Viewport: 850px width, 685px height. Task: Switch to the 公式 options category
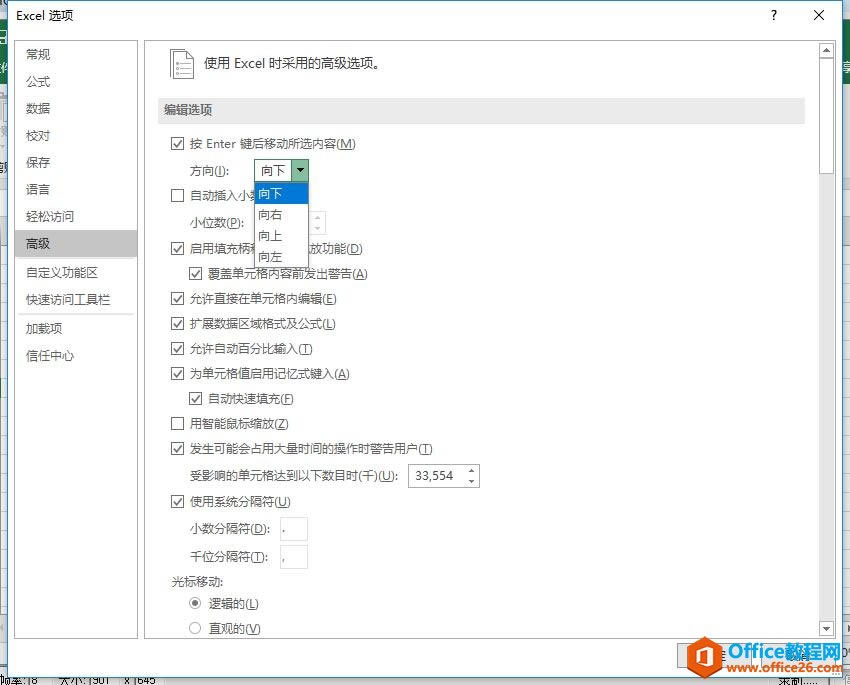point(37,81)
